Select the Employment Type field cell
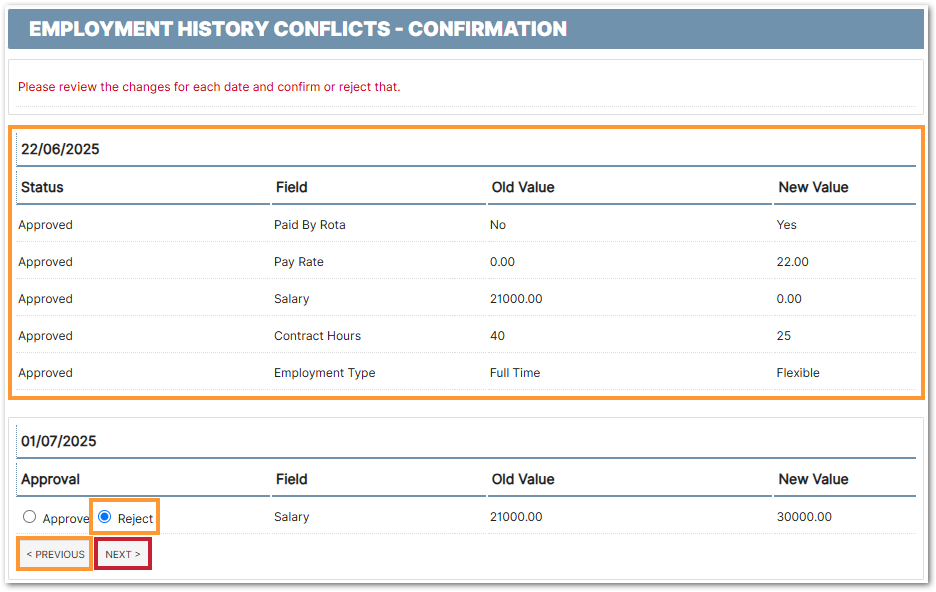Screen dimensions: 936x592 [325, 373]
